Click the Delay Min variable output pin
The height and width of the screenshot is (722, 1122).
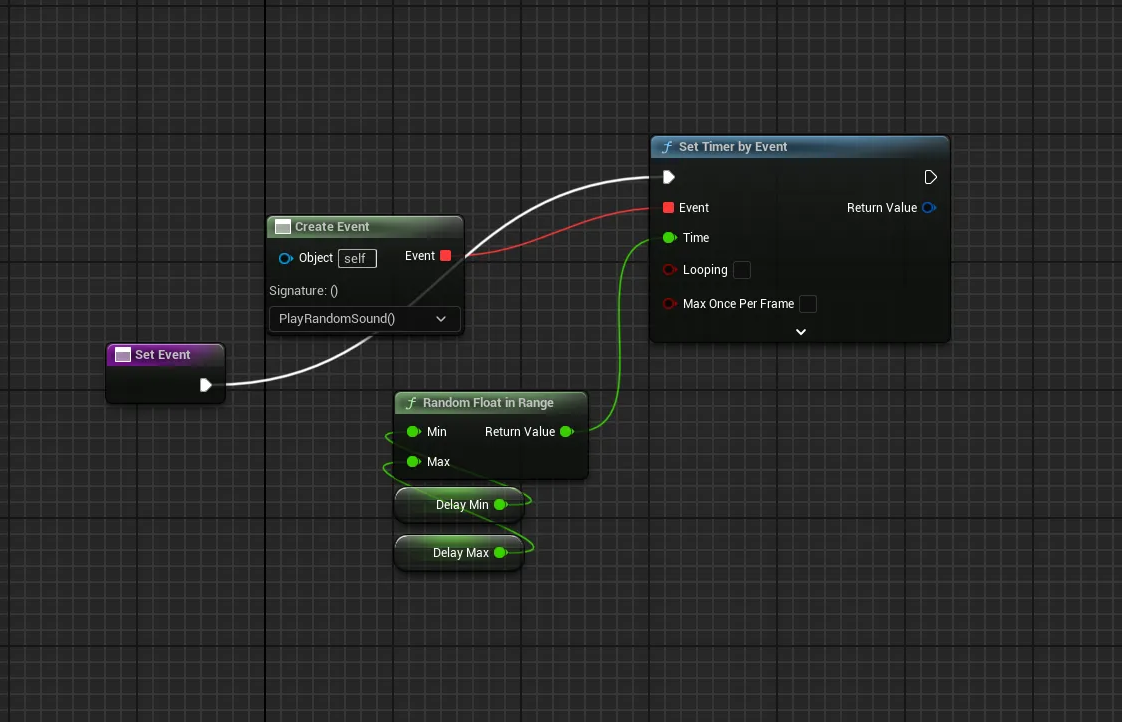500,505
